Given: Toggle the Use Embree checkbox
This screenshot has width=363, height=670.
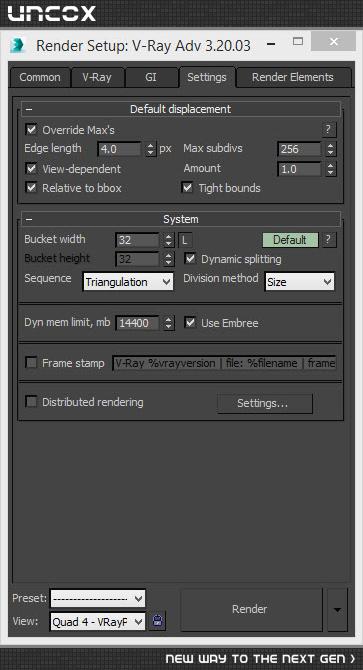Looking at the screenshot, I should 190,323.
